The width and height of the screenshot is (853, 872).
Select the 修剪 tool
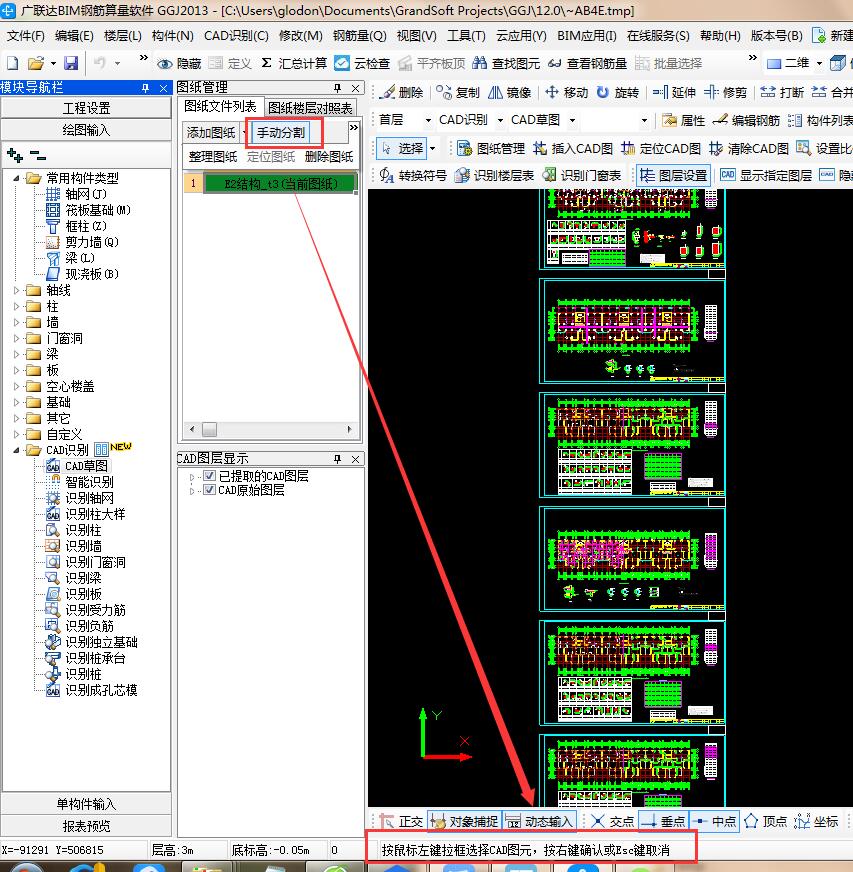pyautogui.click(x=725, y=92)
